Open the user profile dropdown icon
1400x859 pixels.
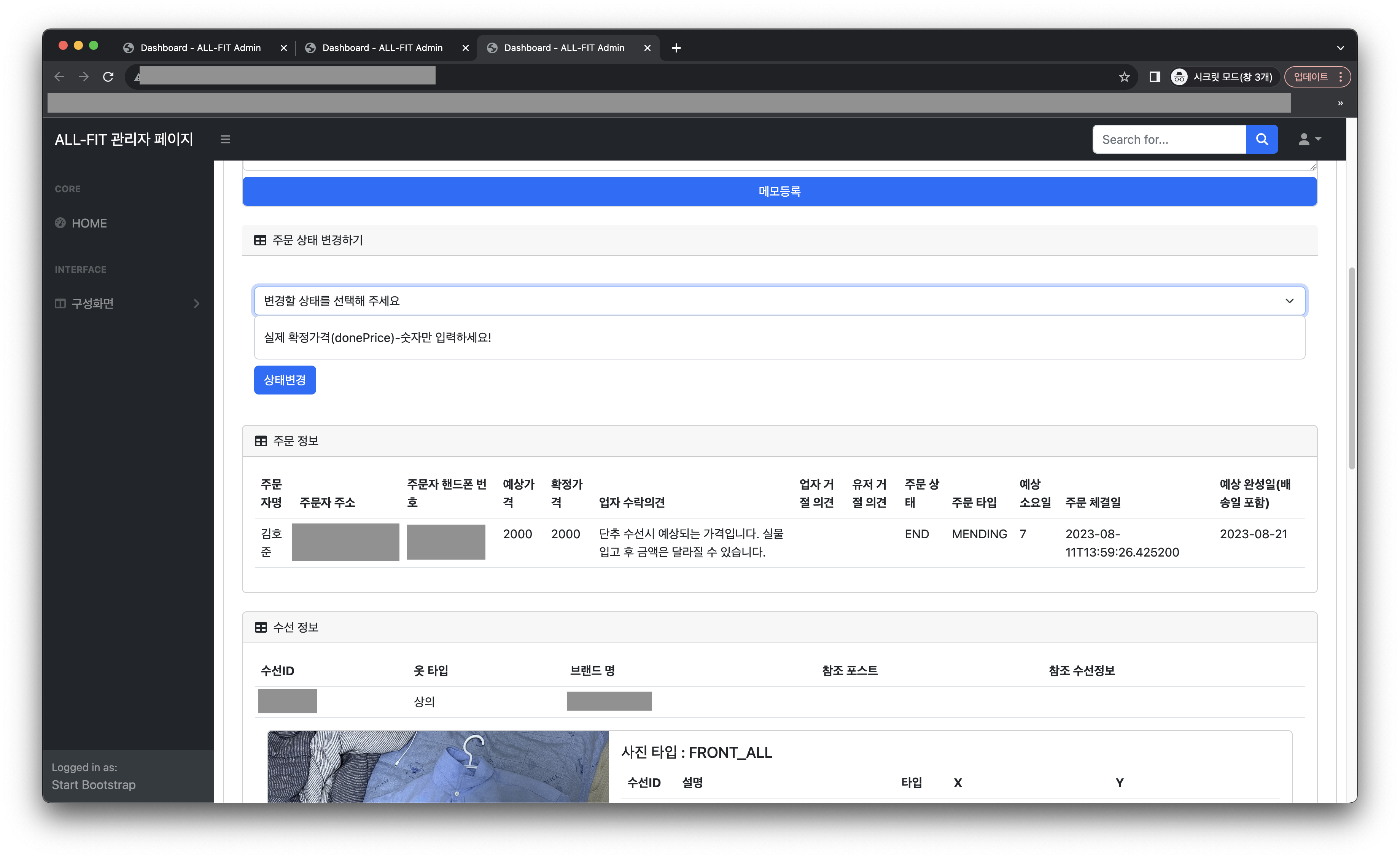1309,139
